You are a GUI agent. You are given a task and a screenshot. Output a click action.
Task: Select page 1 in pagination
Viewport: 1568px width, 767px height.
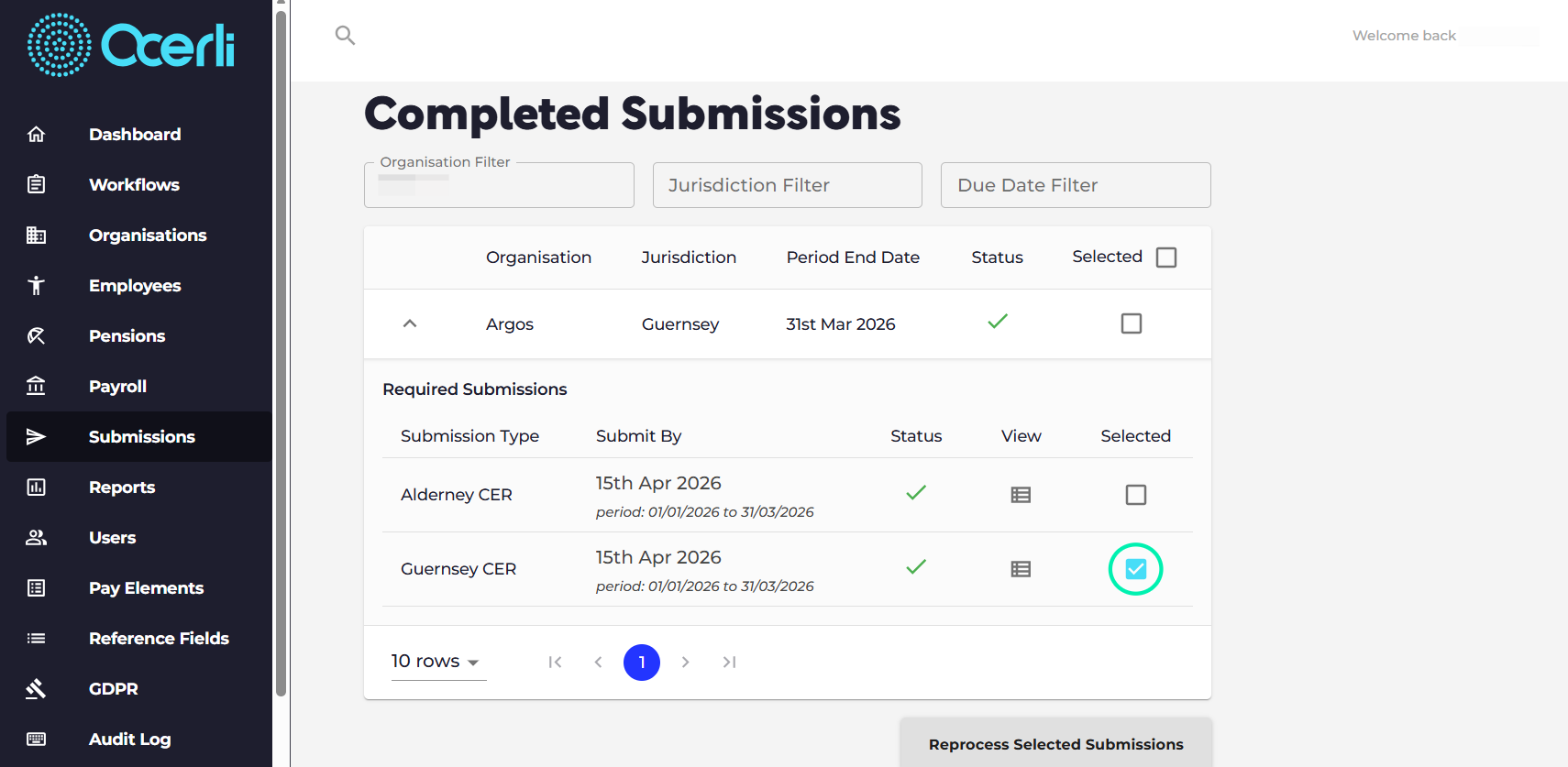pyautogui.click(x=642, y=662)
